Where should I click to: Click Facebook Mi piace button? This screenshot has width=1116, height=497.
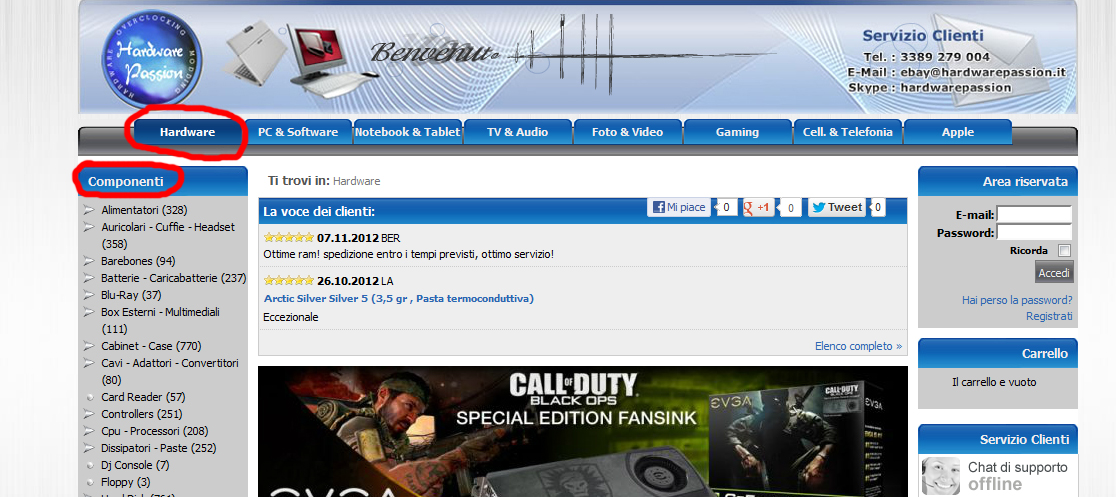(679, 207)
